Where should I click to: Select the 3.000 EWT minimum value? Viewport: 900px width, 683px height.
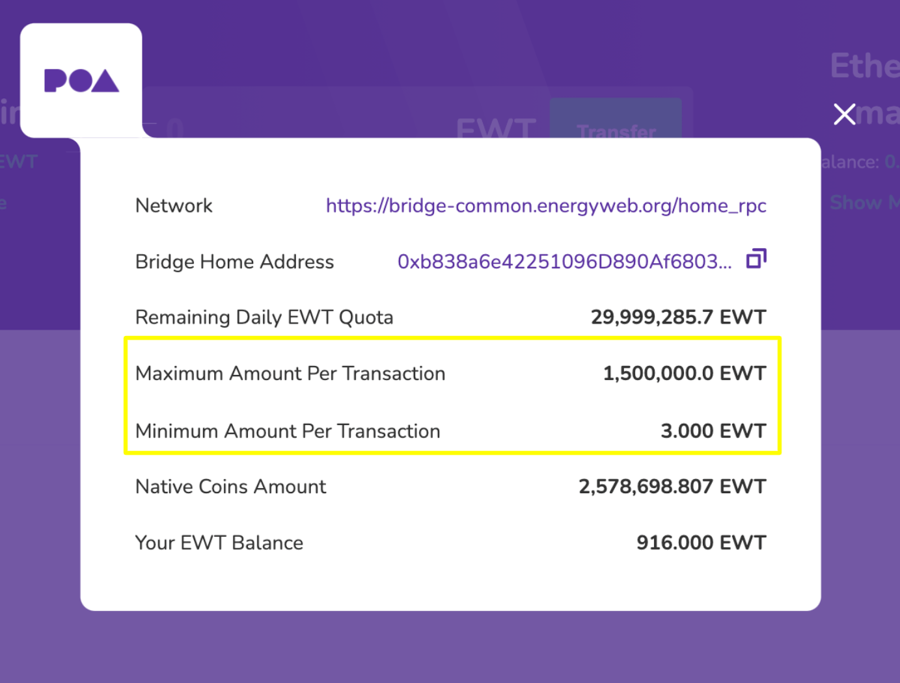coord(711,431)
